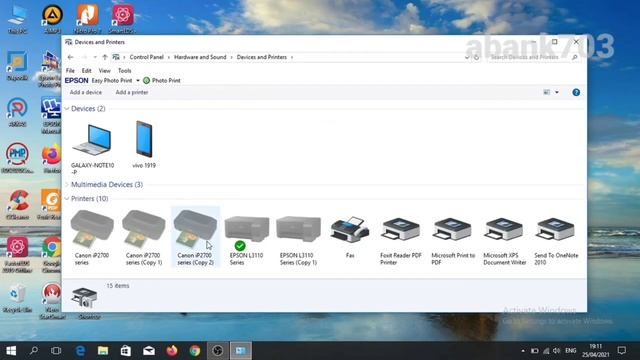Image resolution: width=640 pixels, height=360 pixels.
Task: Open the clock and date in taskbar
Action: point(596,351)
